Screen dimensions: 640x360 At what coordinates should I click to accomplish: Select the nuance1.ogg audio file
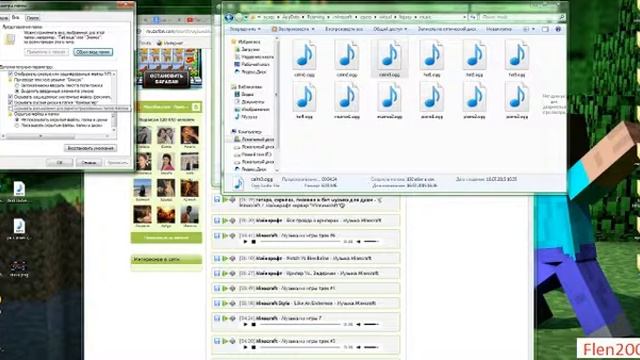pyautogui.click(x=347, y=100)
